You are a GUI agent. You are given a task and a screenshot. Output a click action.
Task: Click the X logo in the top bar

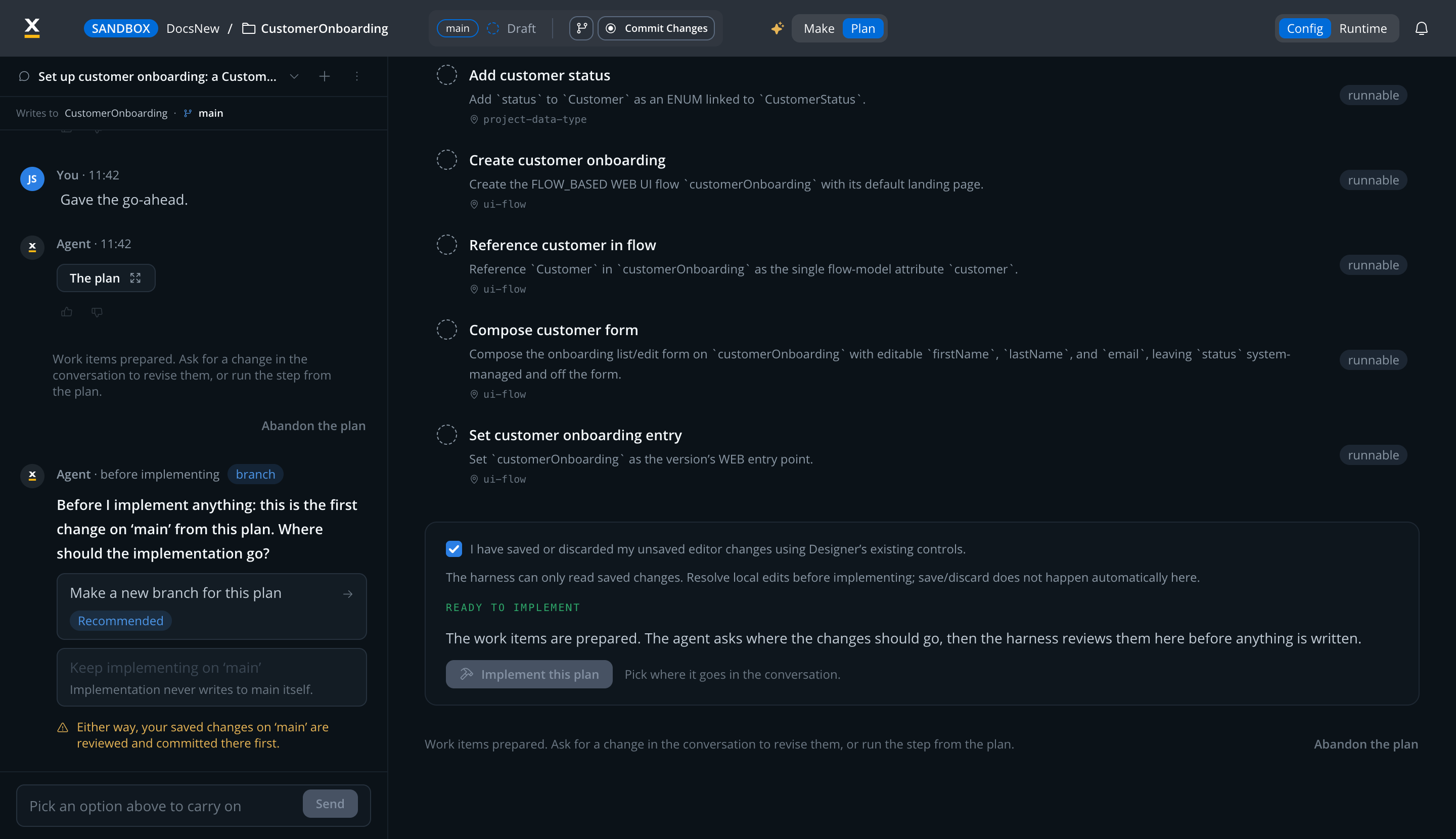point(32,28)
